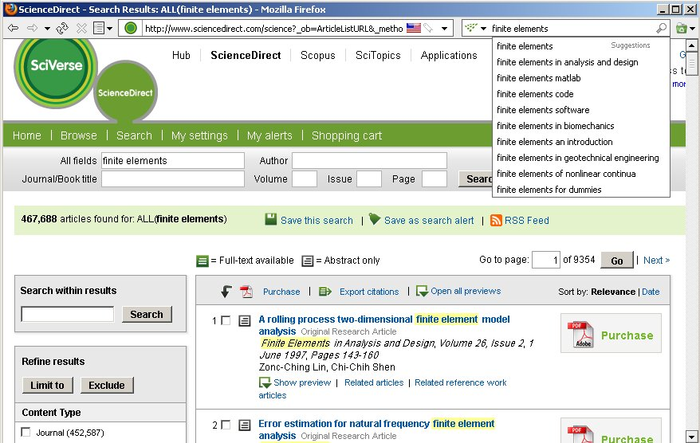Viewport: 700px width, 443px height.
Task: Click the Author input field
Action: (x=370, y=161)
